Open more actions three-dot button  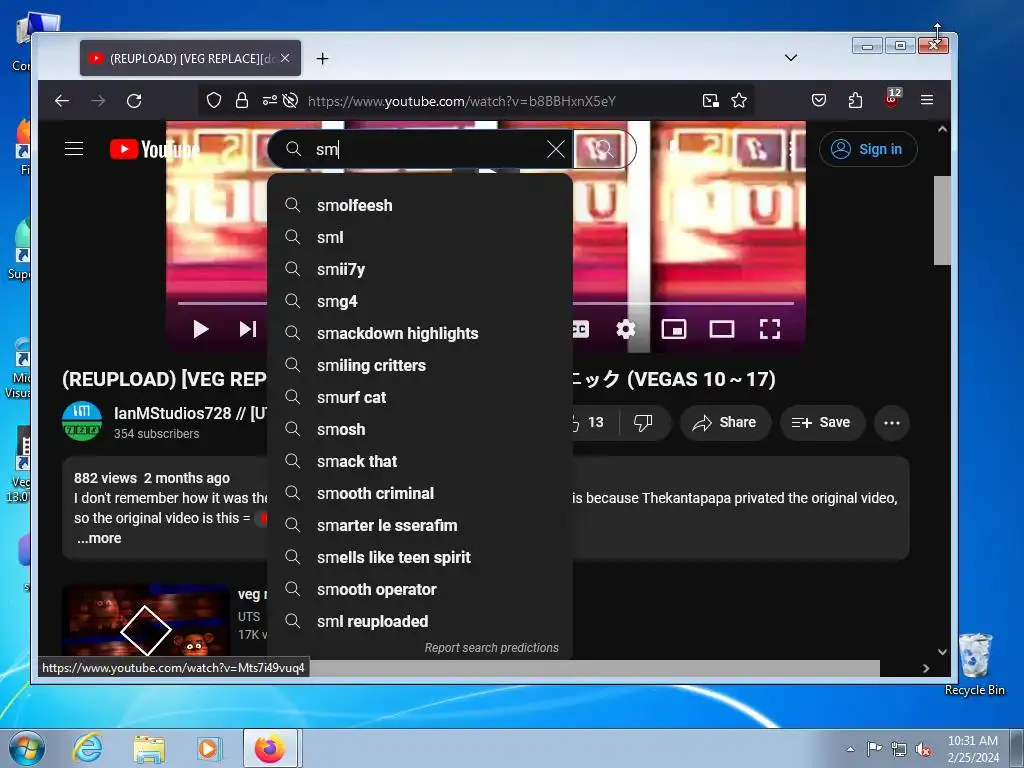[x=891, y=423]
